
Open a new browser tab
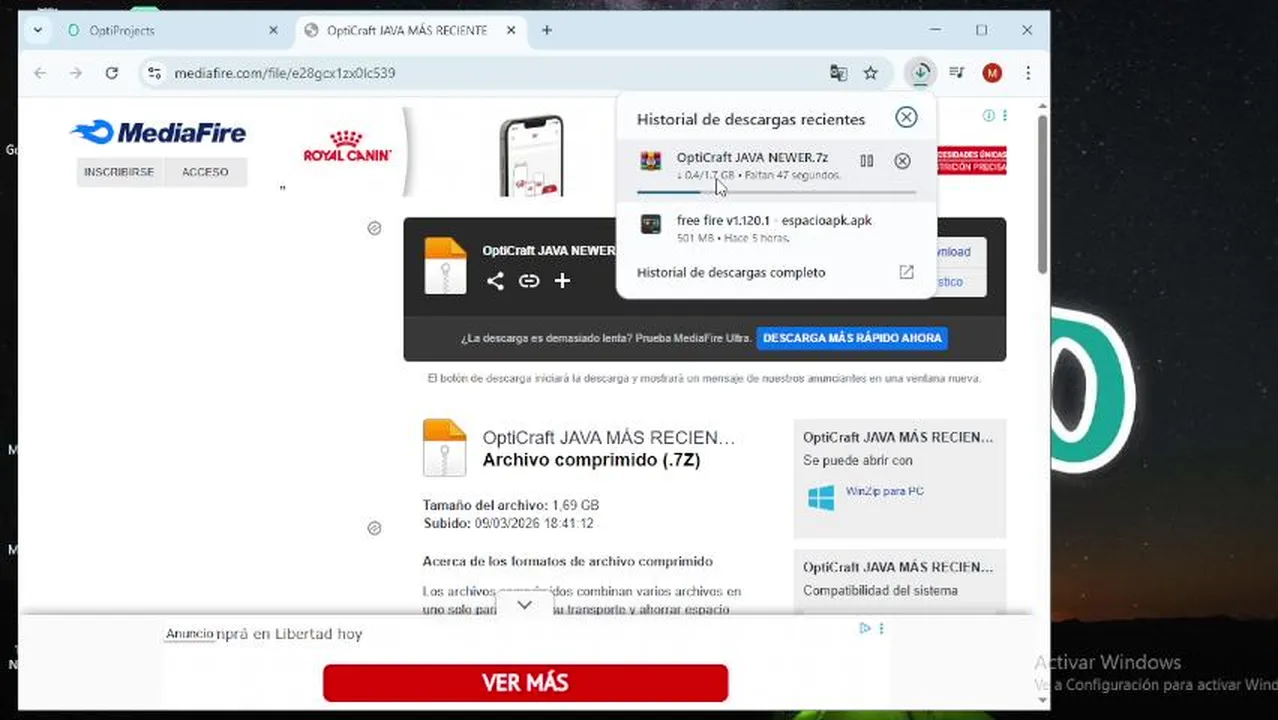click(x=546, y=30)
